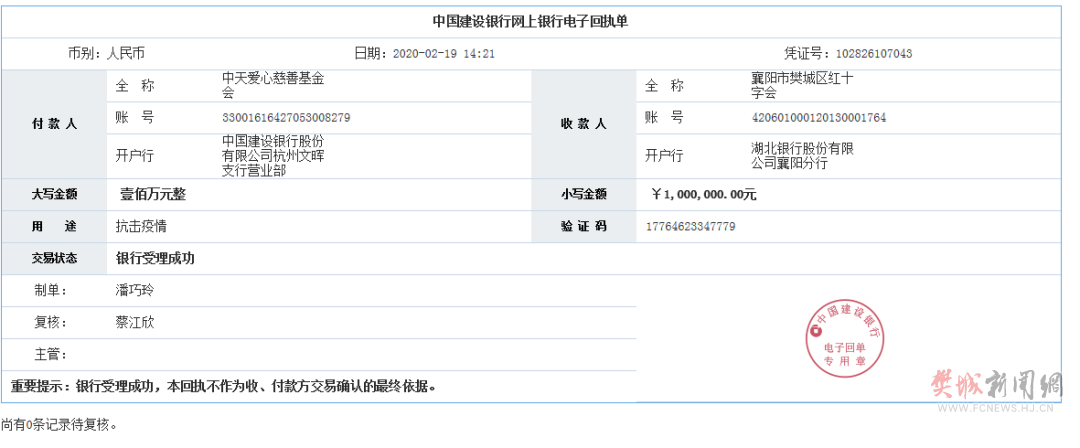Image resolution: width=1080 pixels, height=448 pixels.
Task: Click the payee's 账号 label
Action: click(665, 118)
